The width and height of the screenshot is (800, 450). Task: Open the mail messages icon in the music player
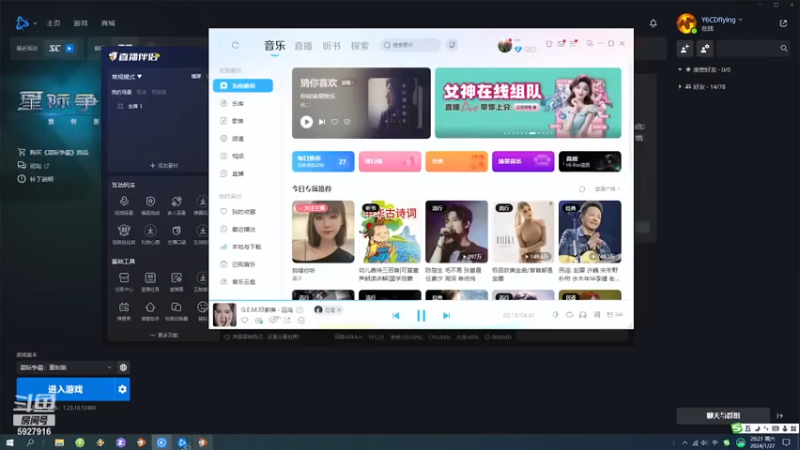click(x=561, y=44)
